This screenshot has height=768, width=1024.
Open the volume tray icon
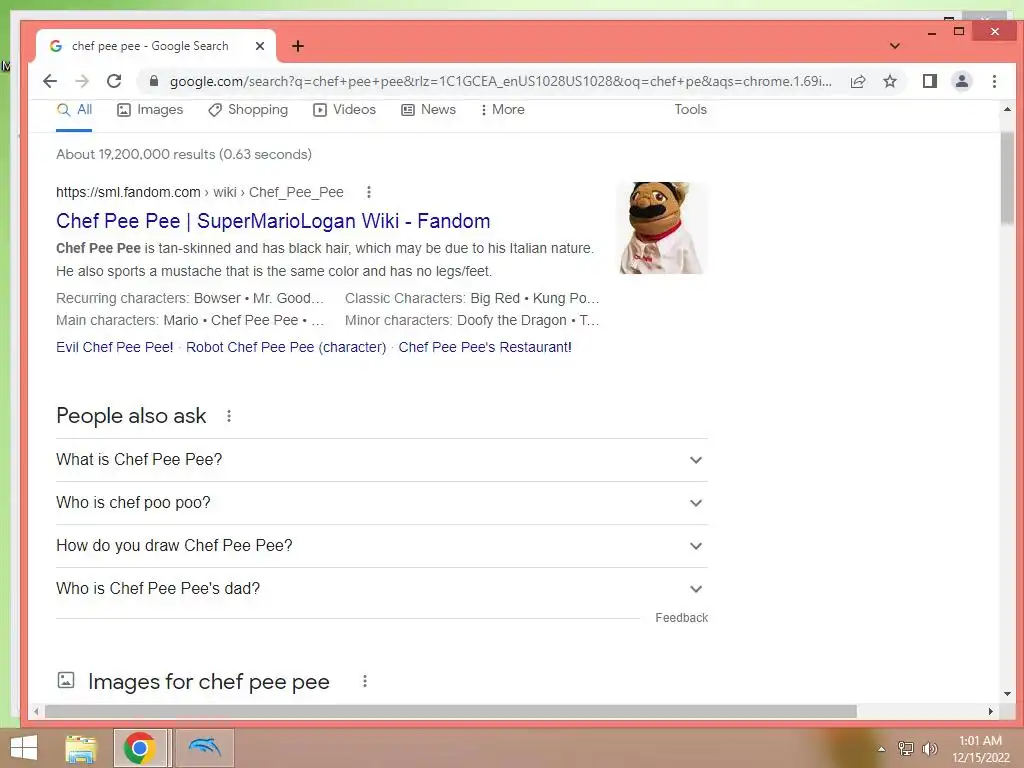pos(929,748)
